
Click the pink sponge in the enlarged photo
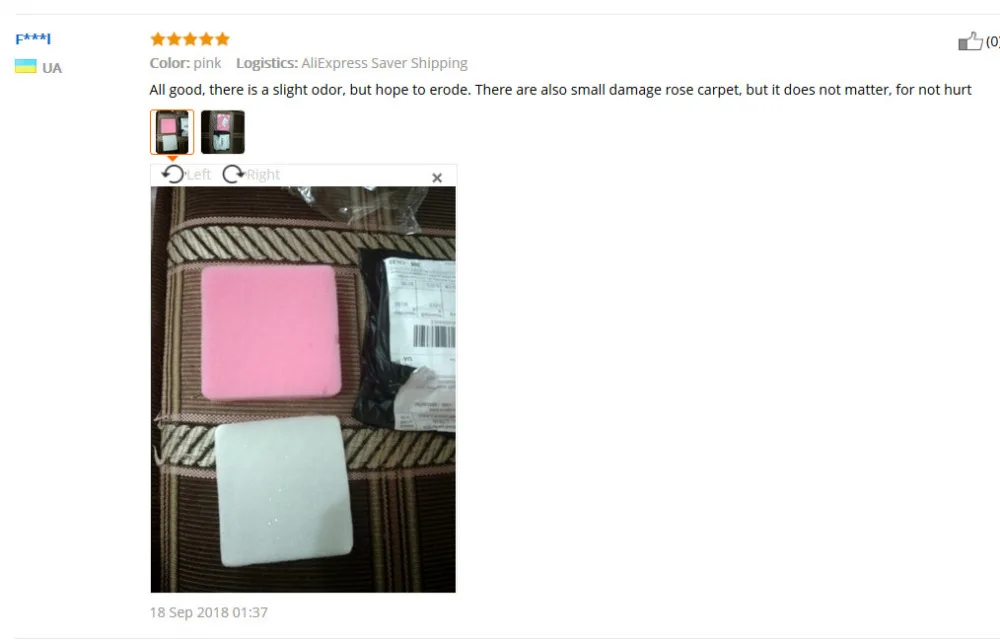pos(270,332)
